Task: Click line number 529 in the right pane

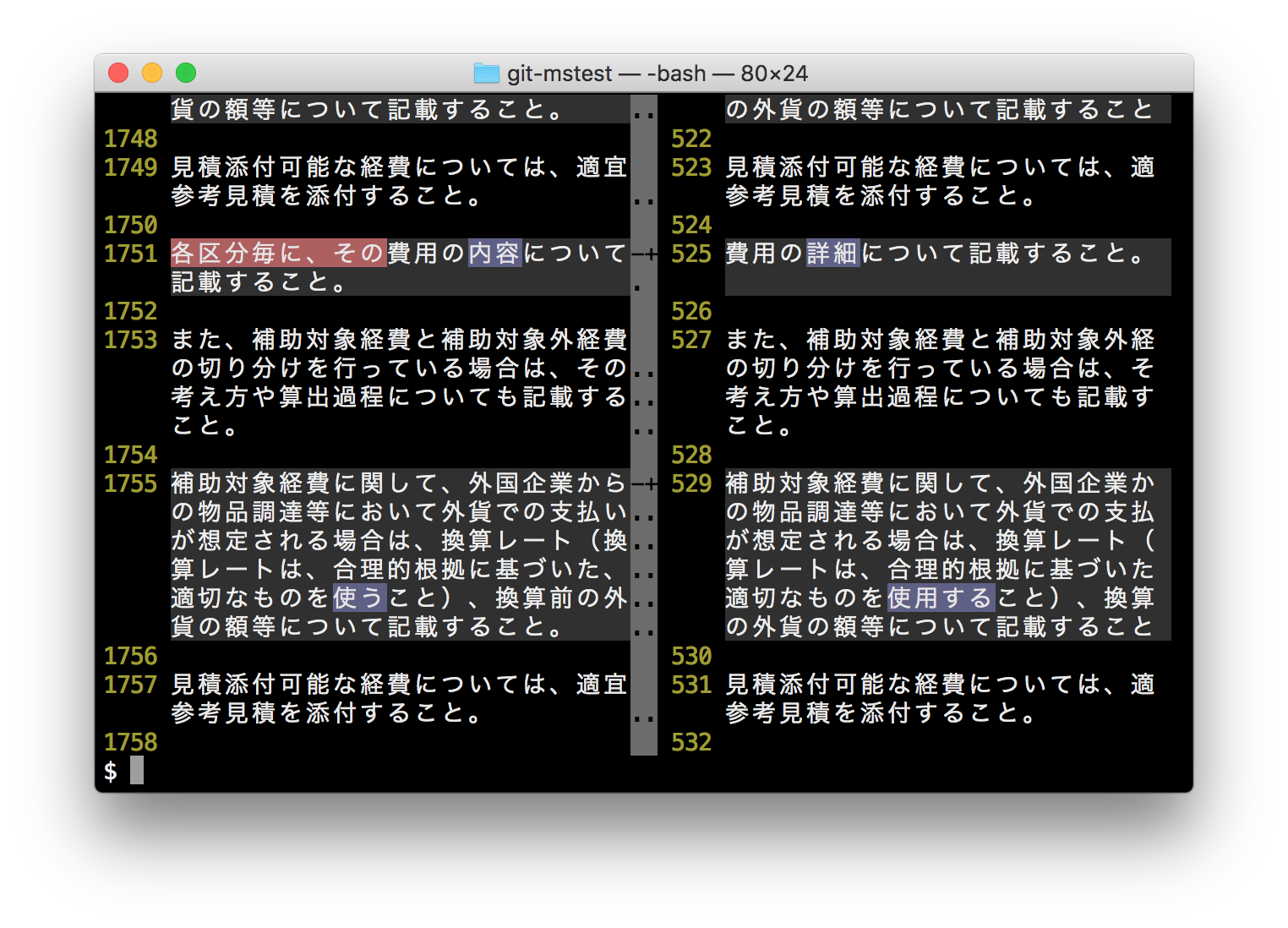Action: [x=690, y=483]
